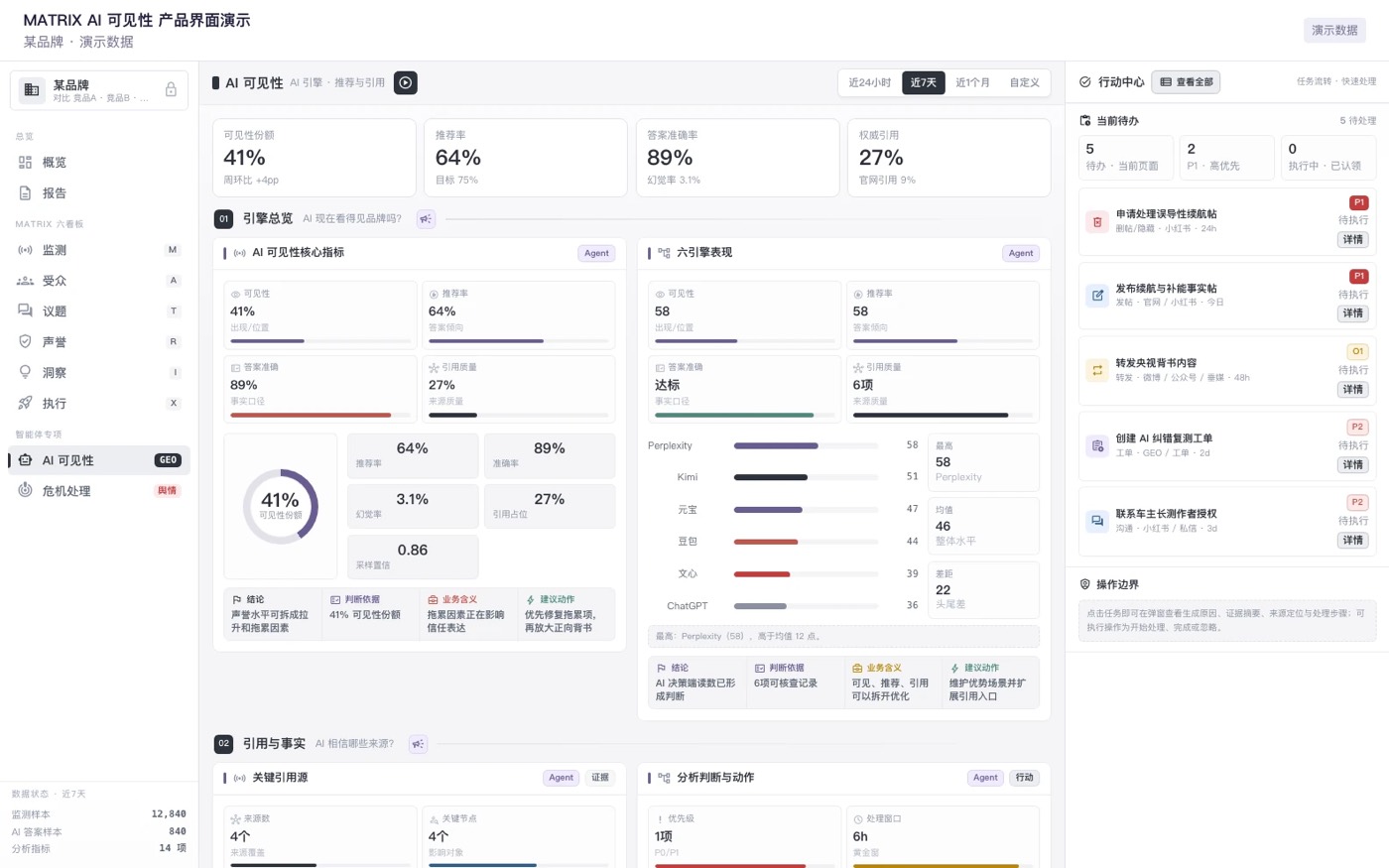Image resolution: width=1389 pixels, height=868 pixels.
Task: Switch time range to 近1个月
Action: point(972,82)
